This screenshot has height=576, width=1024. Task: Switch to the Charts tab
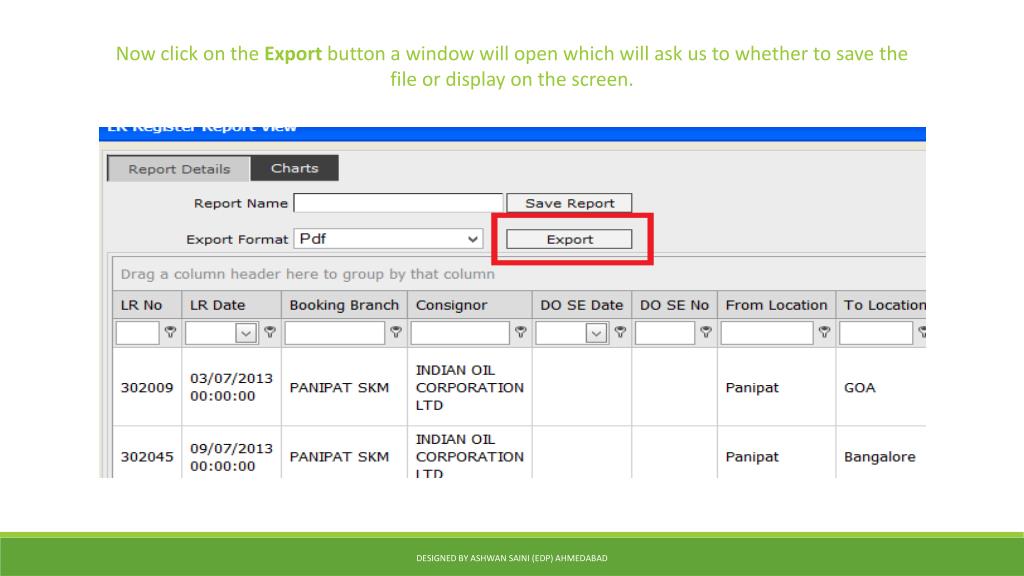tap(295, 168)
